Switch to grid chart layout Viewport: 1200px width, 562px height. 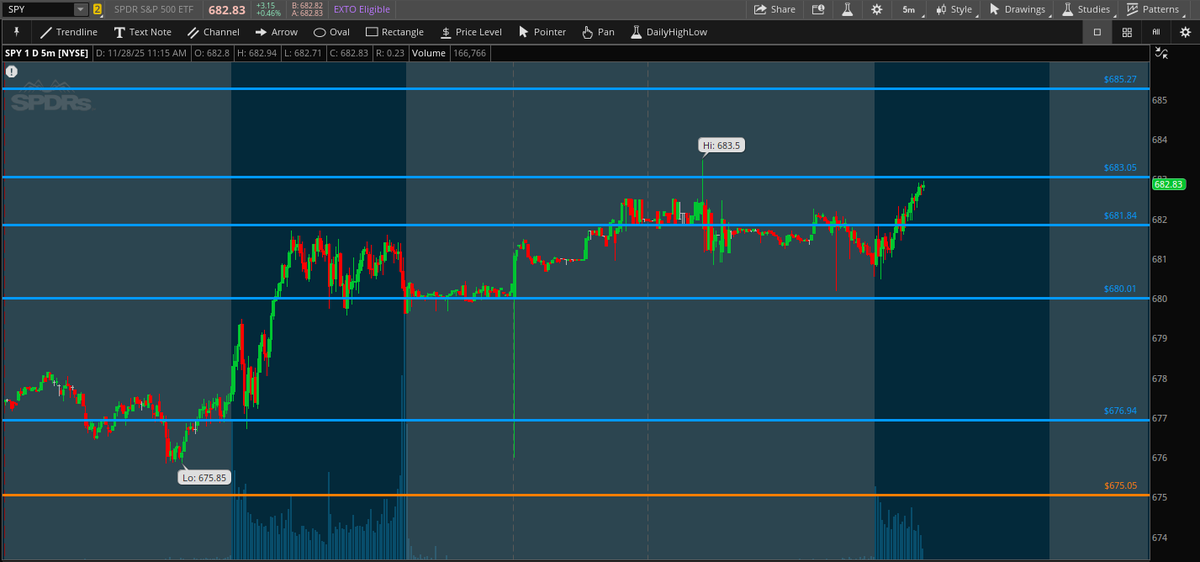pyautogui.click(x=1127, y=32)
